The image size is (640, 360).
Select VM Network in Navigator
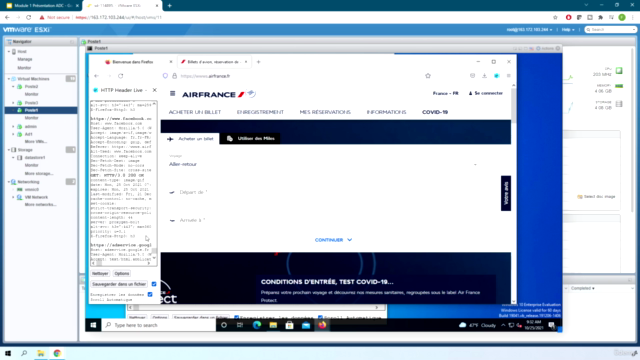[36, 197]
